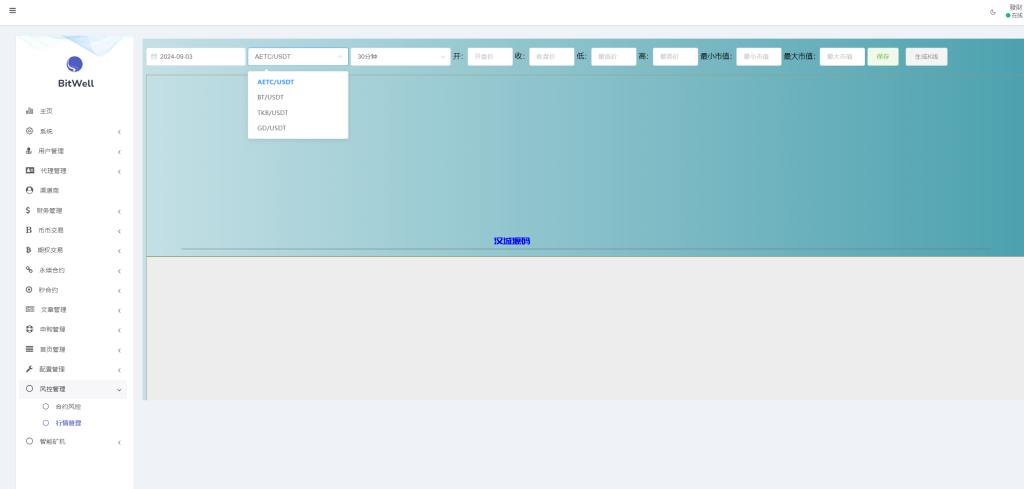Click the green 保存 save button
Screen dimensions: 1024x489
point(883,57)
